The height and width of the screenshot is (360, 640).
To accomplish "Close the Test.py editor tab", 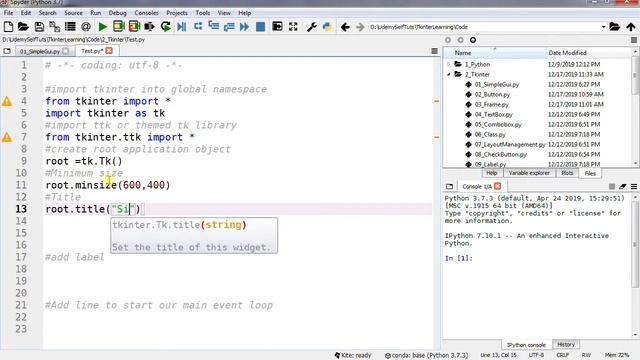I will click(109, 51).
